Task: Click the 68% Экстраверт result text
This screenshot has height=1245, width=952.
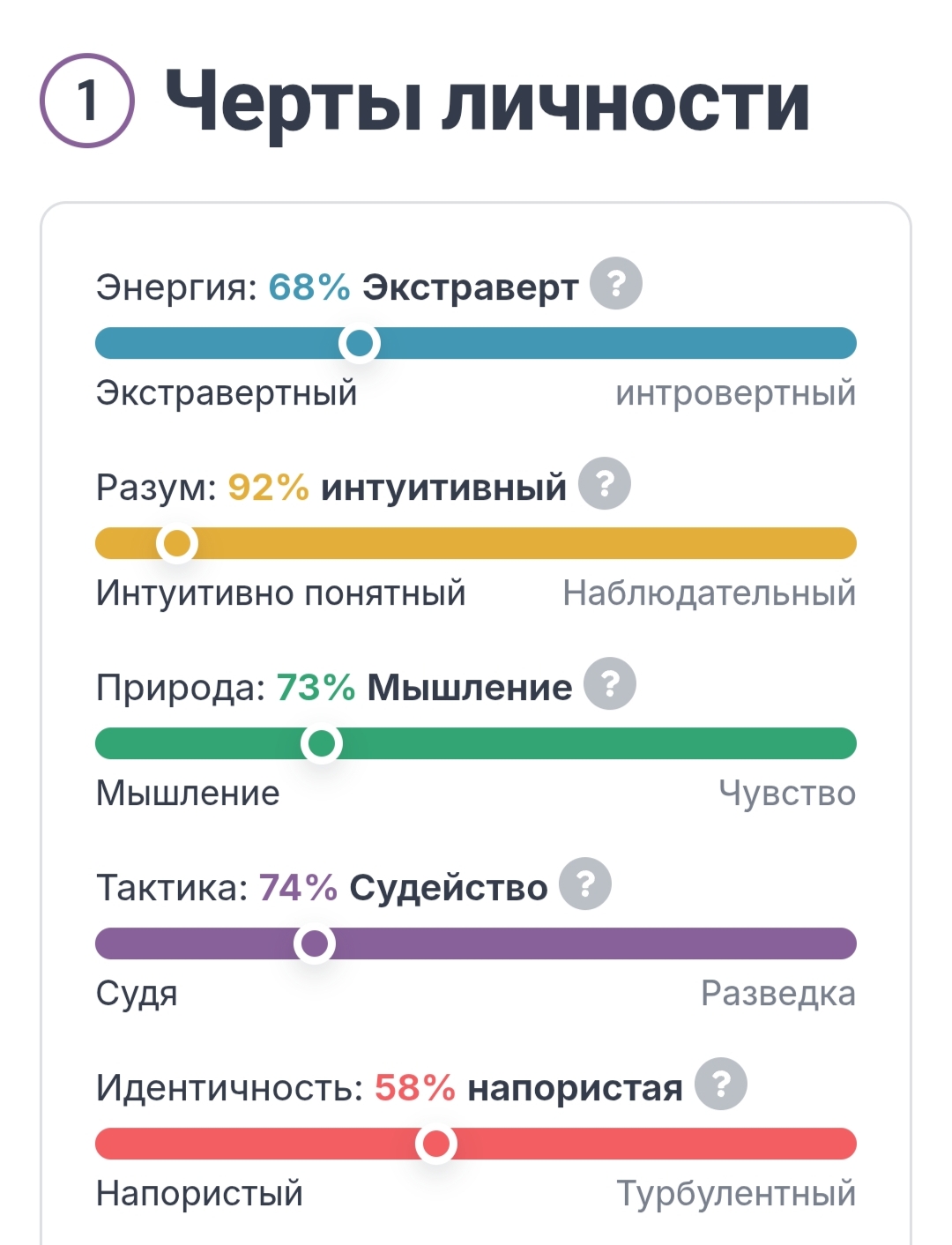Action: click(x=423, y=287)
